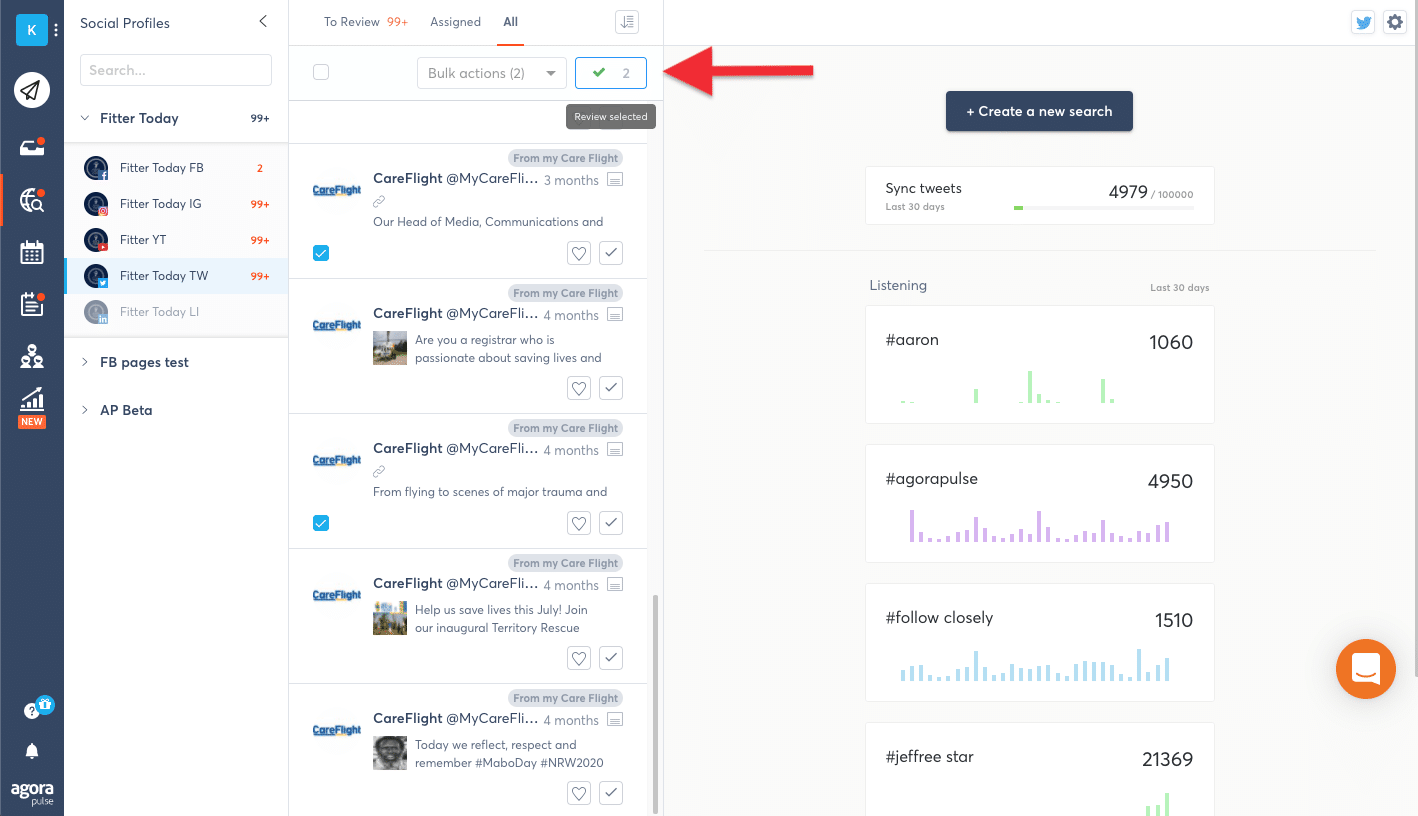Image resolution: width=1418 pixels, height=816 pixels.
Task: Uncheck the 'From flying to scenes' tweet checkbox
Action: click(x=321, y=523)
